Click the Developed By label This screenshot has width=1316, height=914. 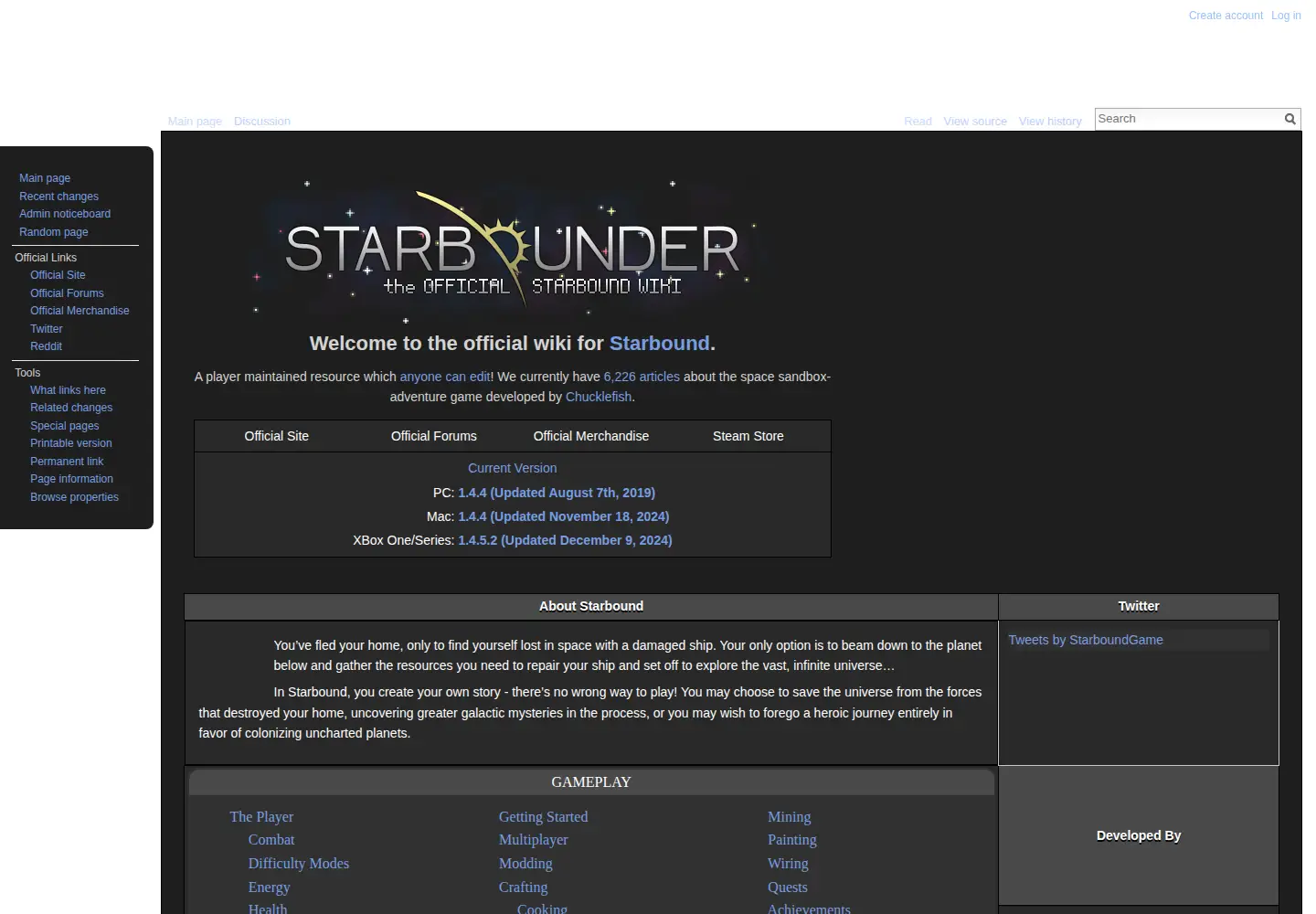coord(1139,835)
